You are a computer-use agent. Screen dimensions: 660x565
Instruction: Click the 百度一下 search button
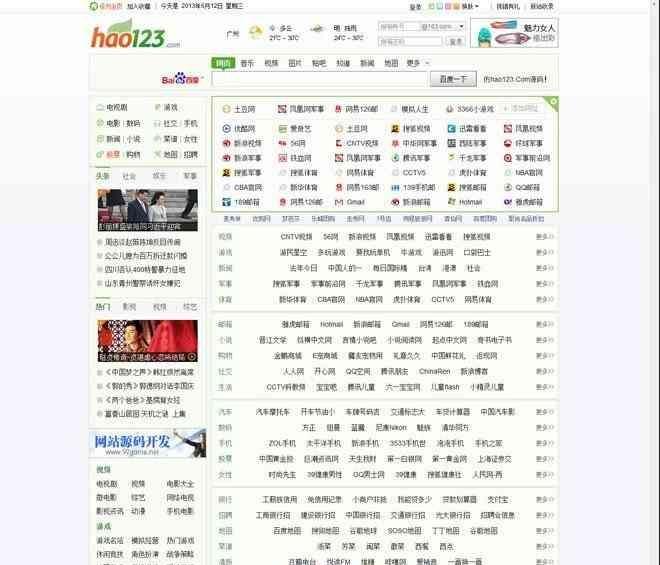point(453,79)
